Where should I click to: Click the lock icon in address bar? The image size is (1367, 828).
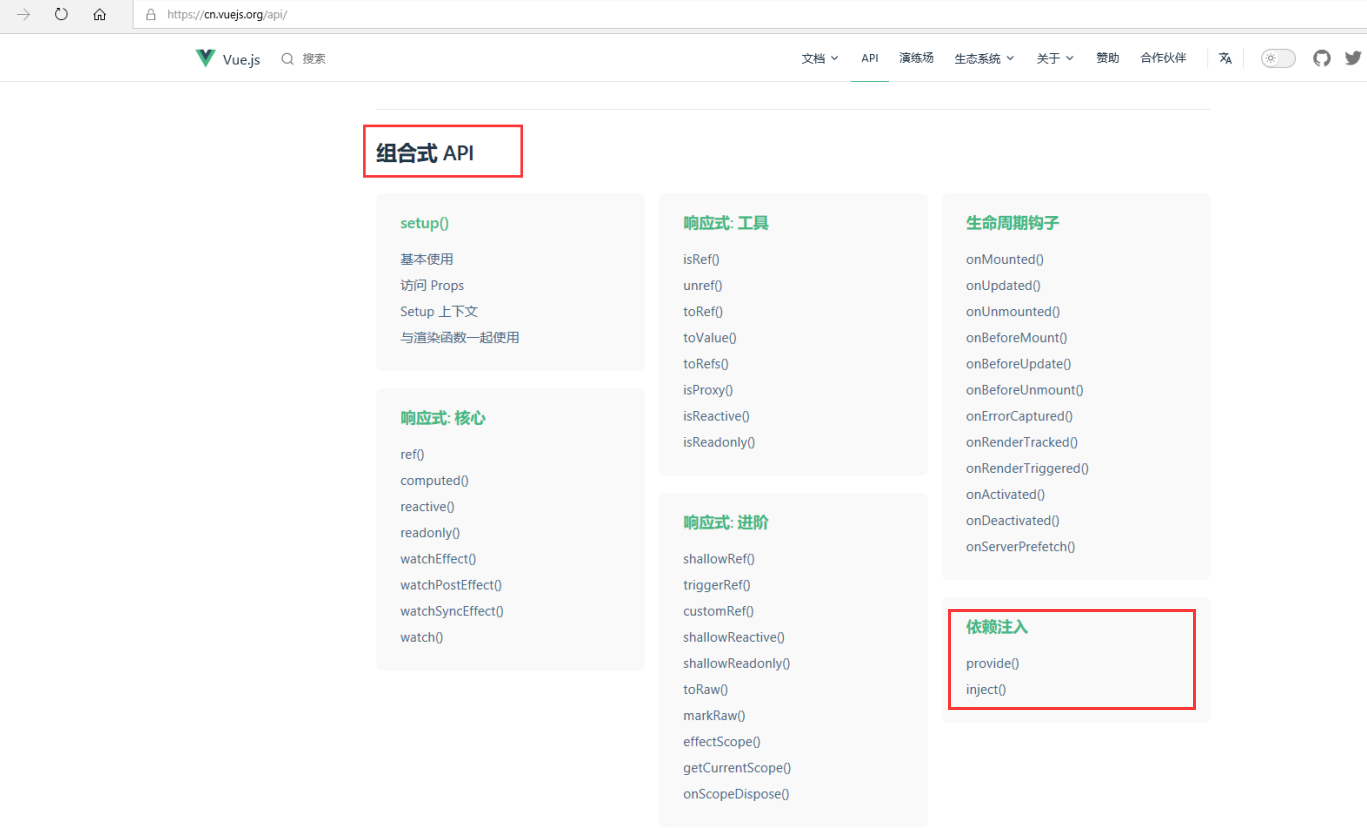click(151, 15)
